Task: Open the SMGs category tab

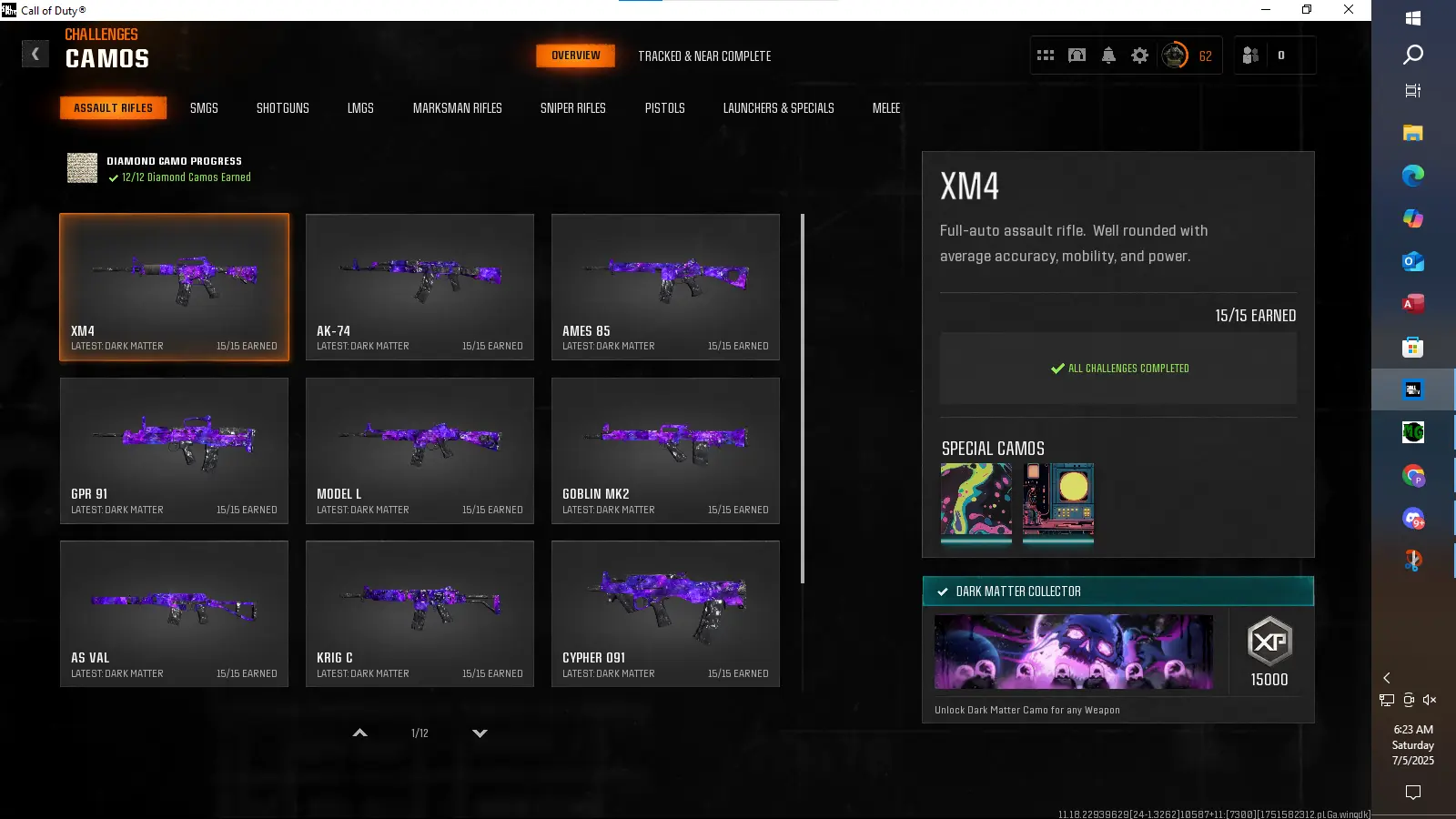Action: click(204, 108)
